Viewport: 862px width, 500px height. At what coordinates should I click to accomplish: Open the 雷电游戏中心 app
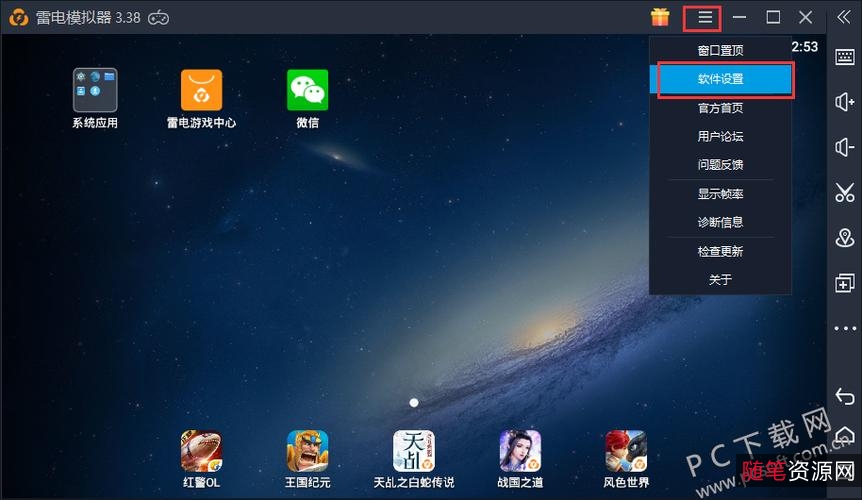pyautogui.click(x=201, y=90)
